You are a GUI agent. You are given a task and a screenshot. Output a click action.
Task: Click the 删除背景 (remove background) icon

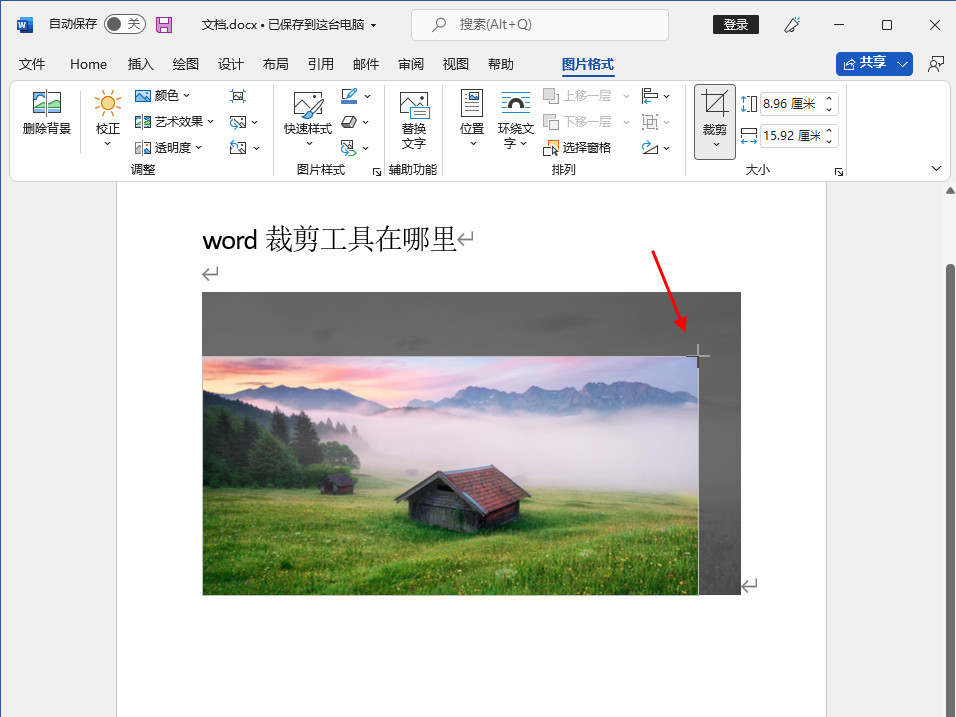coord(47,104)
